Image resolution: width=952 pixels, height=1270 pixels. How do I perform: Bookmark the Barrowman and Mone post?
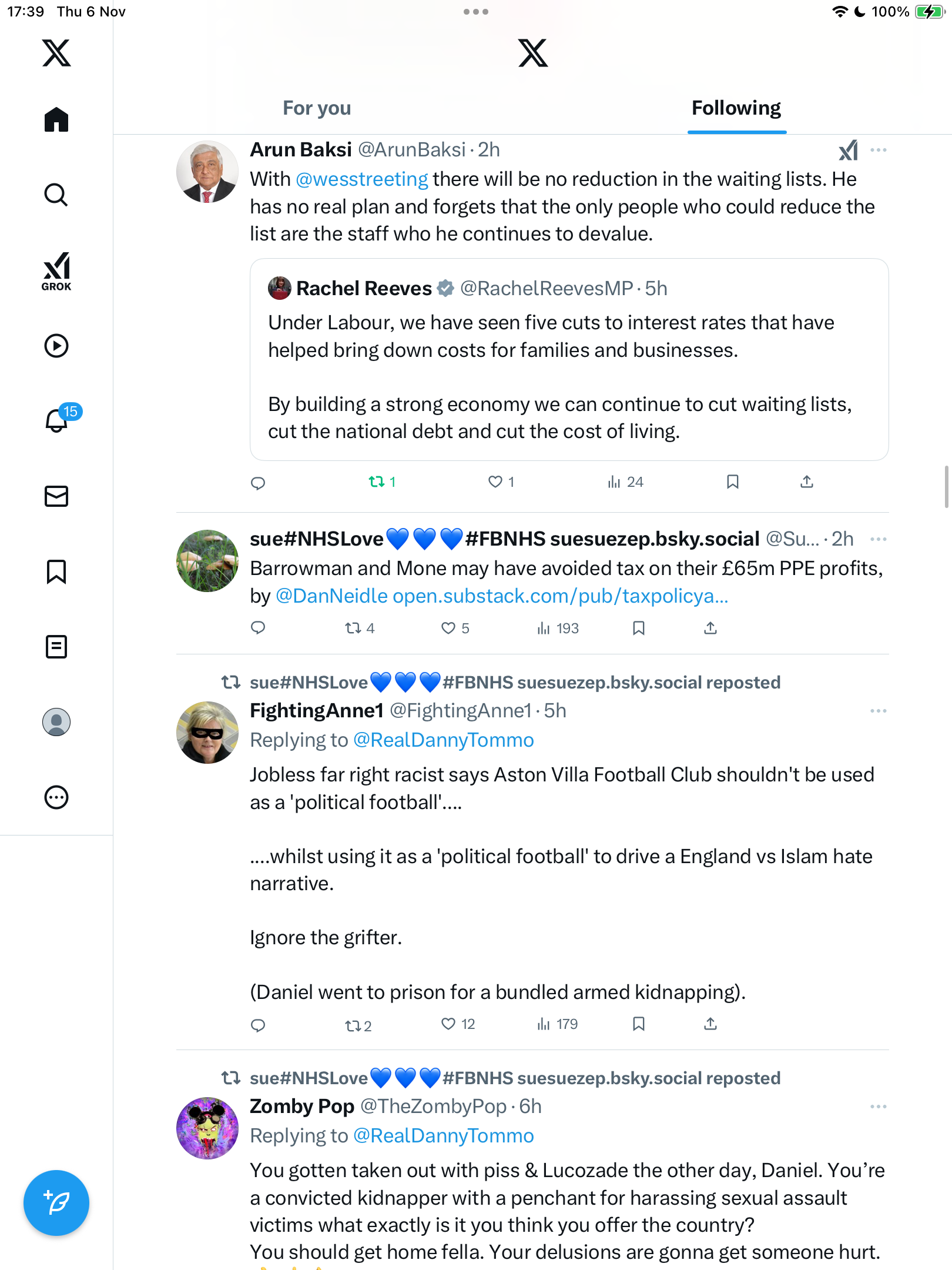click(x=639, y=629)
